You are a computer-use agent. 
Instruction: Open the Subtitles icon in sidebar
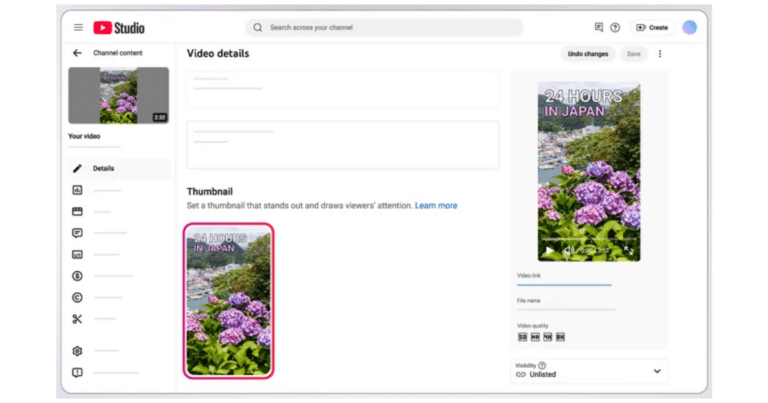(77, 255)
